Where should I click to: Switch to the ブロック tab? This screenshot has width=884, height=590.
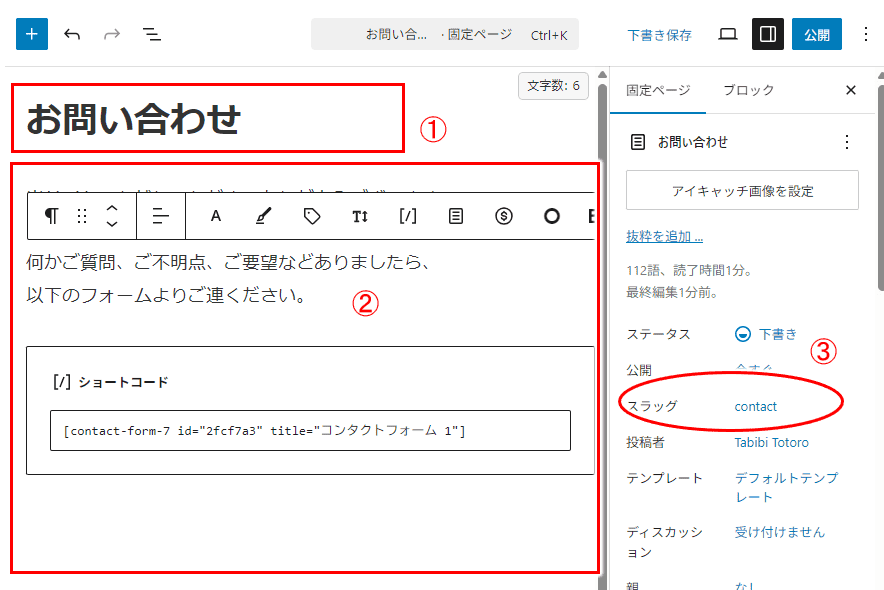click(x=748, y=90)
